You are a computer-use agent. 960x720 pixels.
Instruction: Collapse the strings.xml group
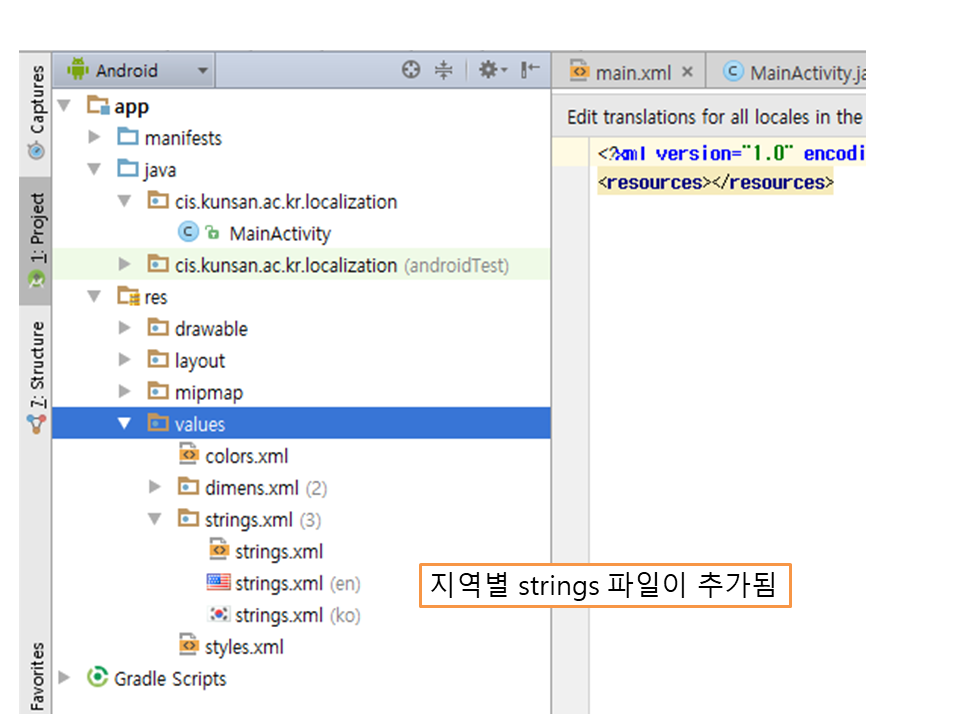click(x=155, y=519)
